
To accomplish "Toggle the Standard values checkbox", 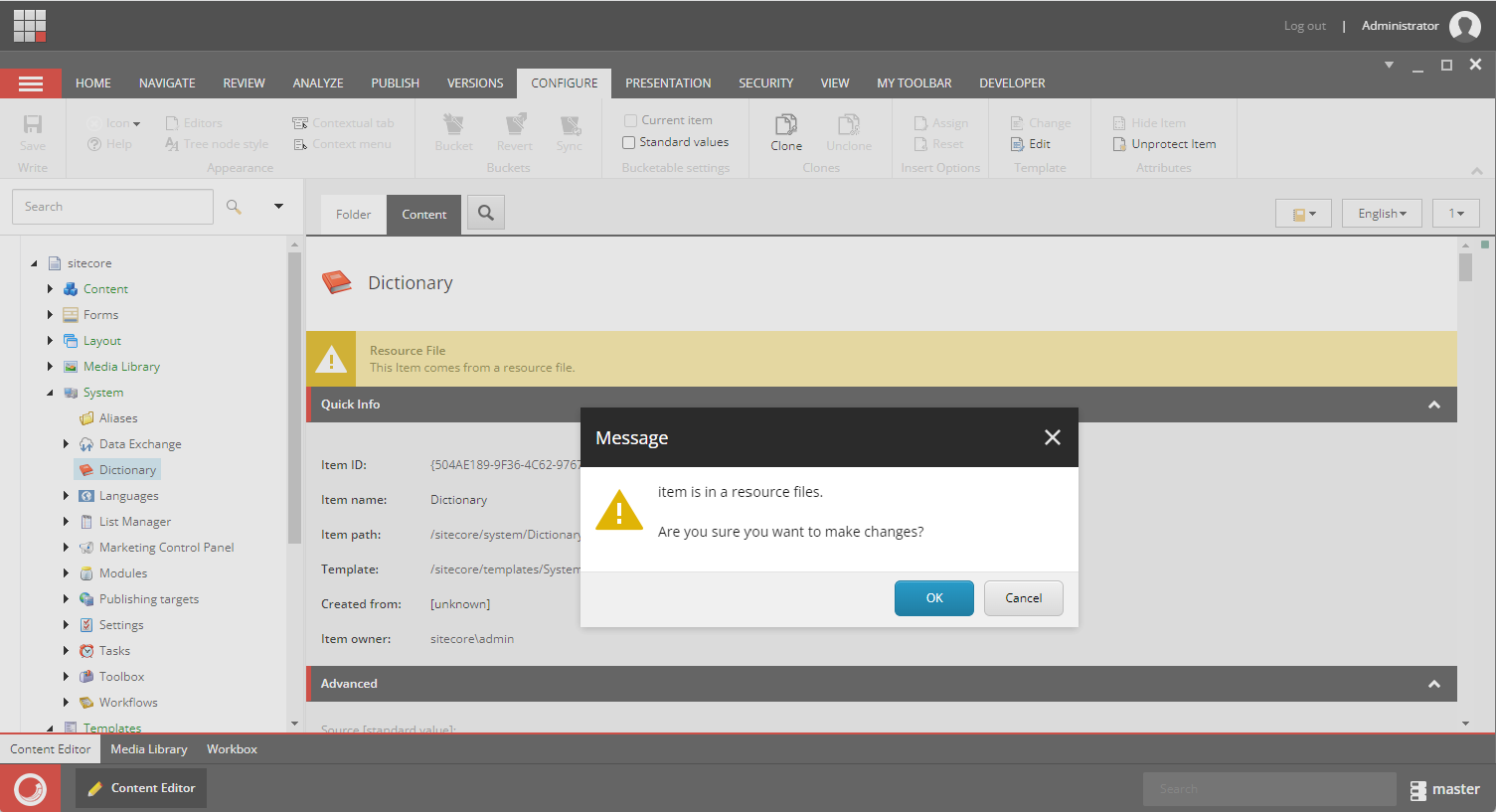I will pos(628,142).
